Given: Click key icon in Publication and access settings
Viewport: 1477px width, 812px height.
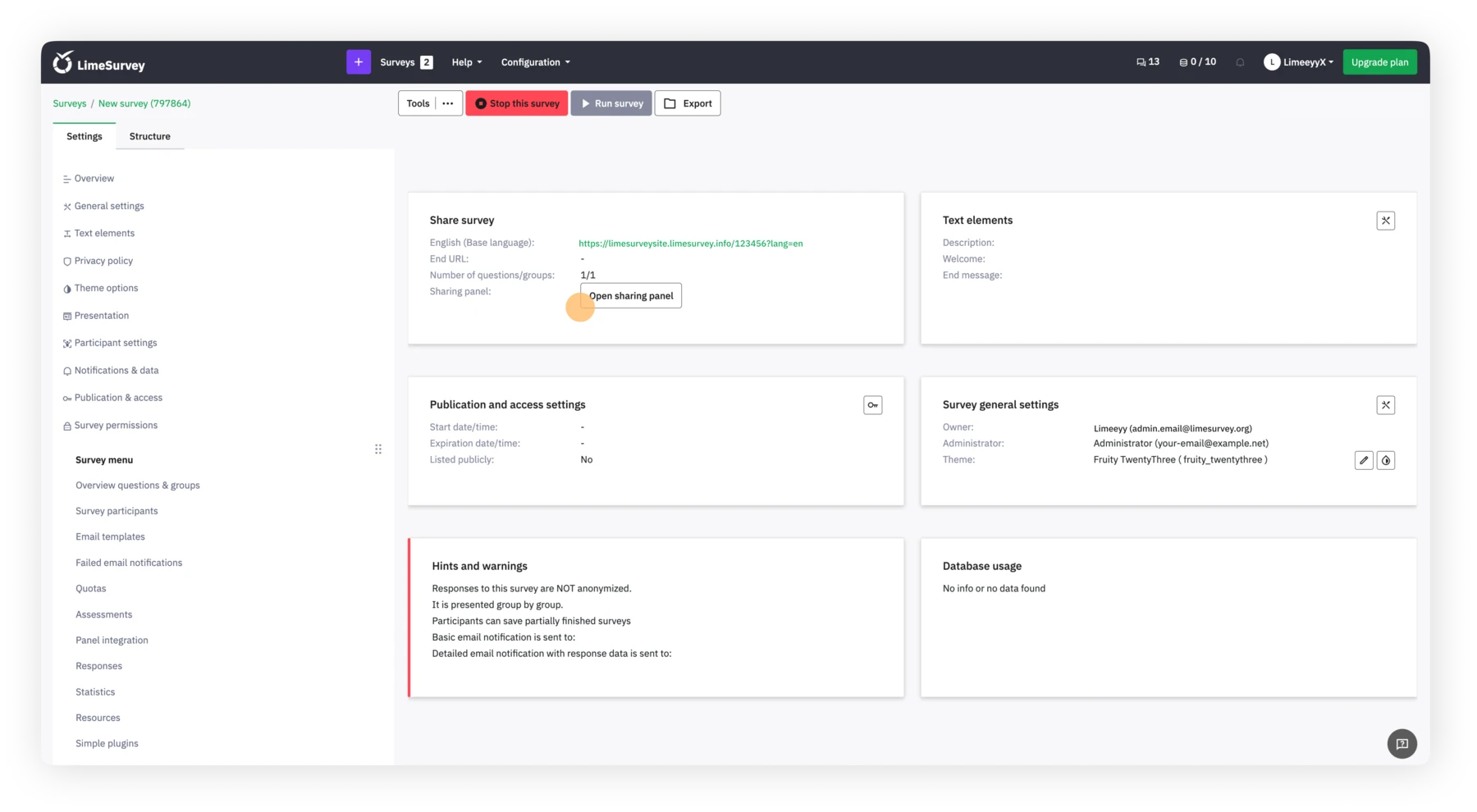Looking at the screenshot, I should click(x=872, y=405).
